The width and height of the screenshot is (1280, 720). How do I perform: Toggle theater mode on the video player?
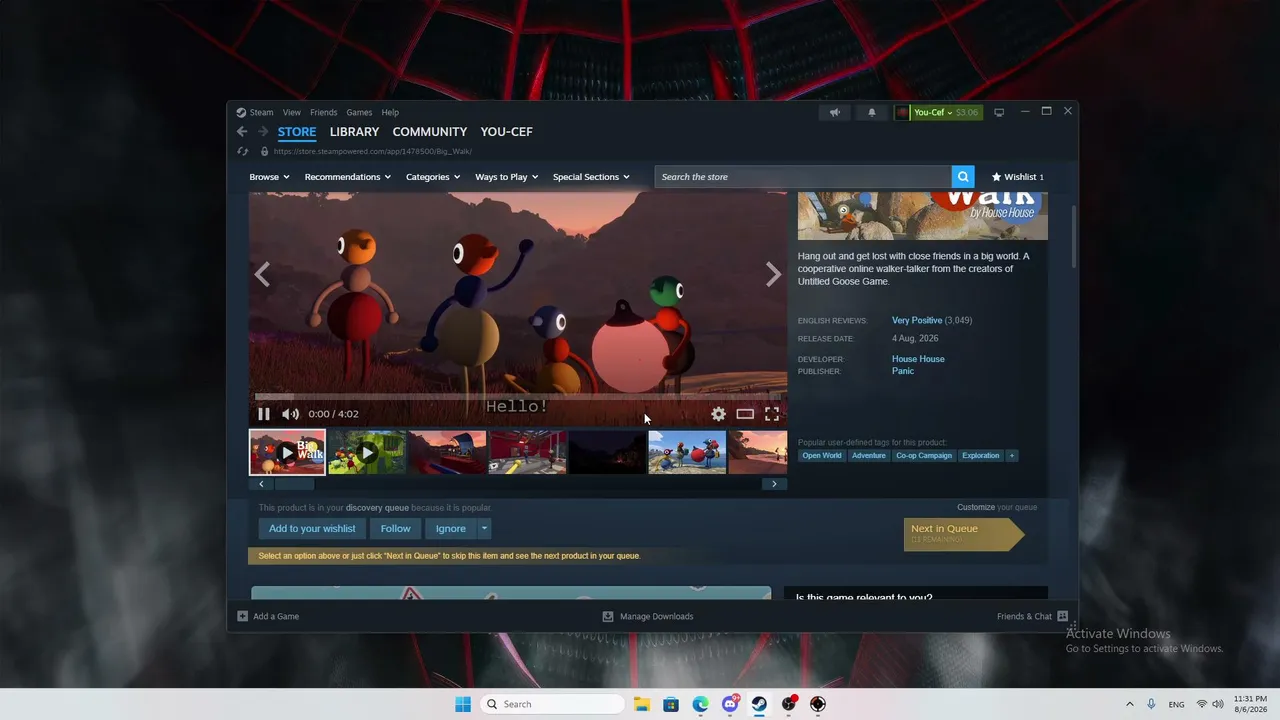[x=745, y=414]
